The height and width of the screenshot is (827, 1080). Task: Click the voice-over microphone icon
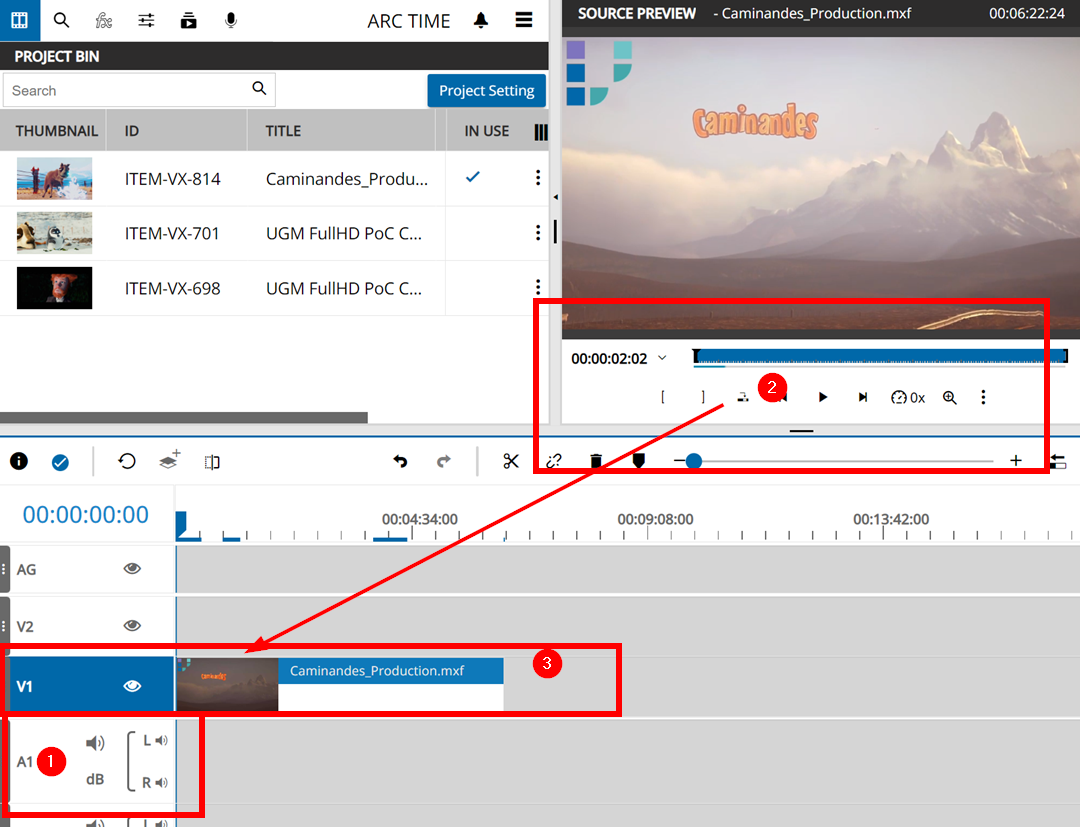click(x=231, y=20)
